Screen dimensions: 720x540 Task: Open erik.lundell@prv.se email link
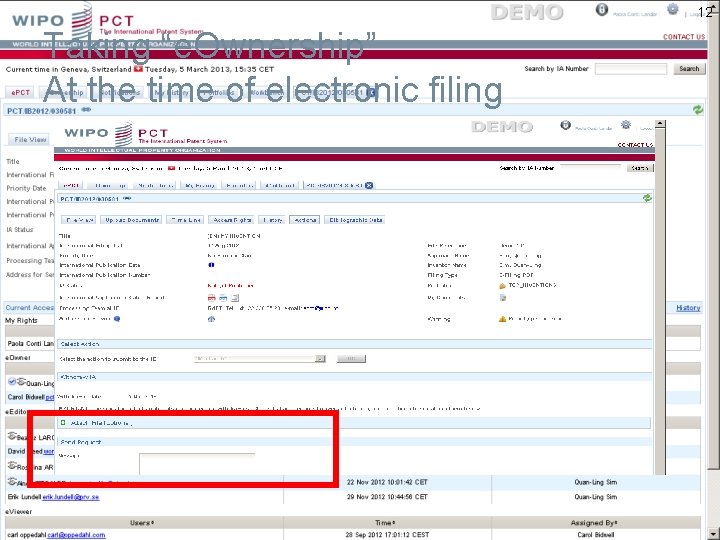(71, 497)
